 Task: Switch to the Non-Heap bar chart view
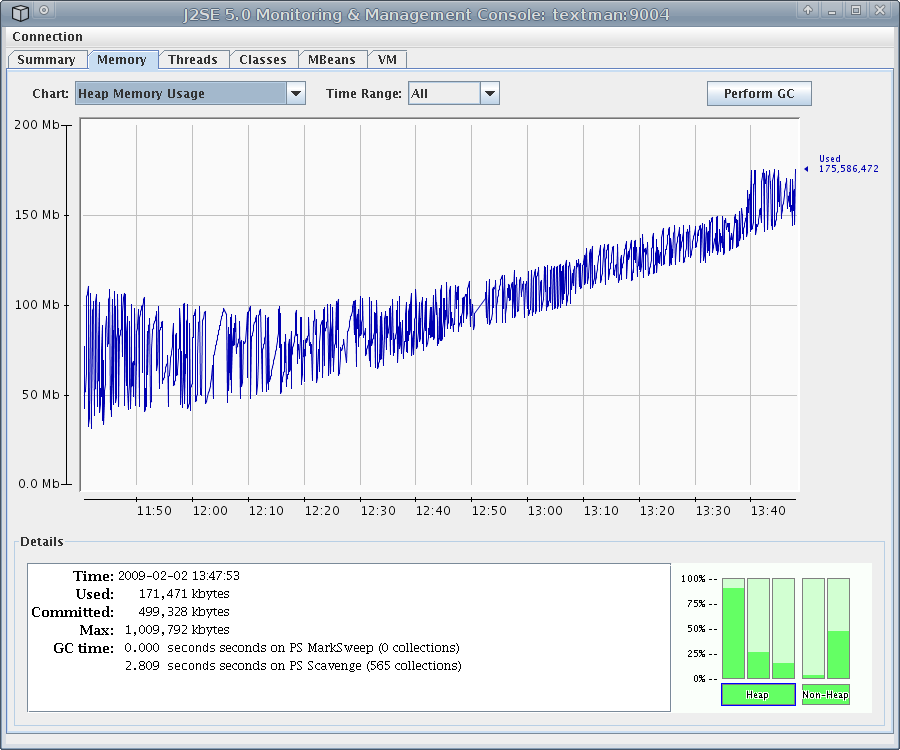click(825, 694)
